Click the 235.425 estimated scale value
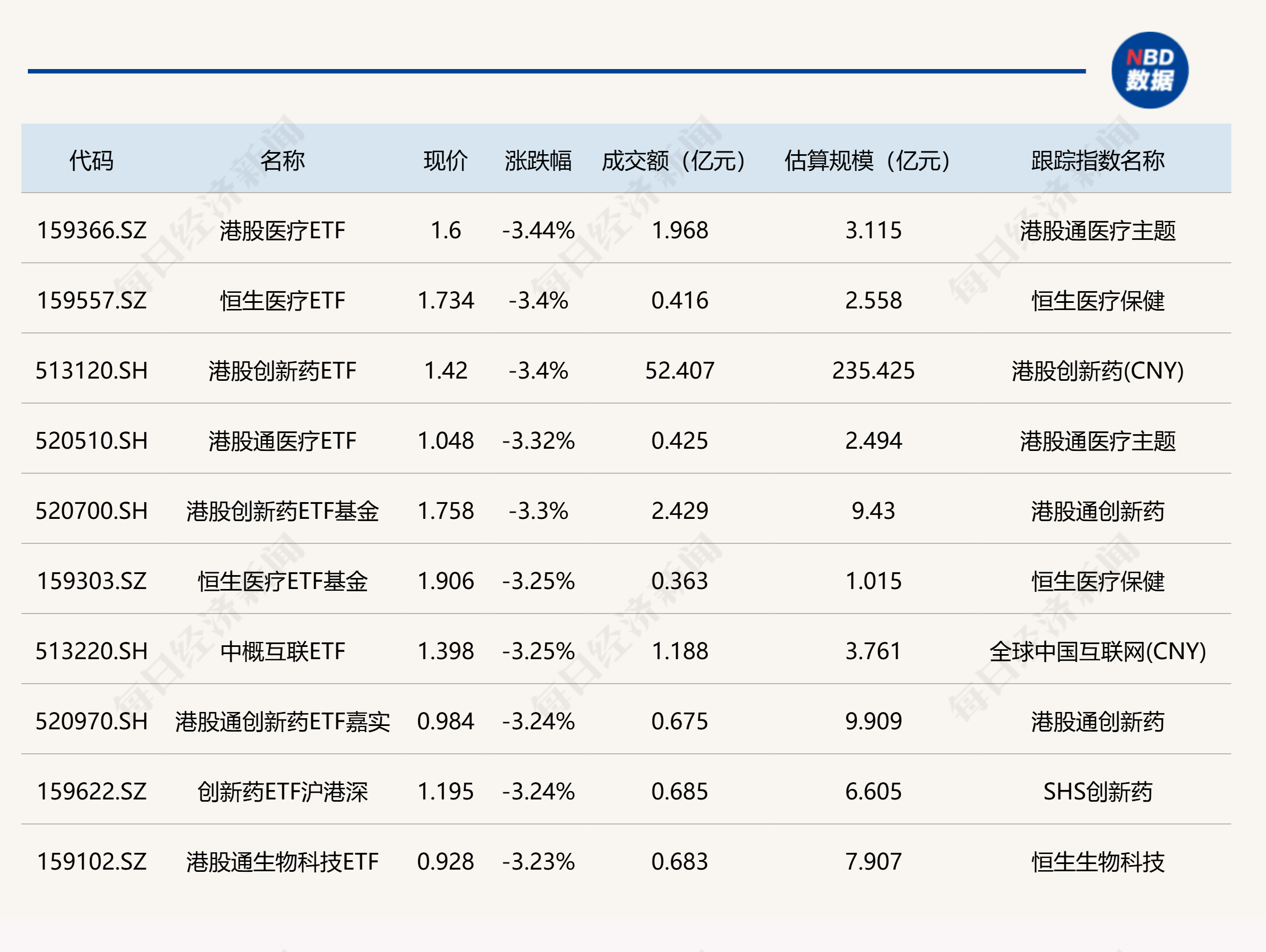 click(x=873, y=371)
